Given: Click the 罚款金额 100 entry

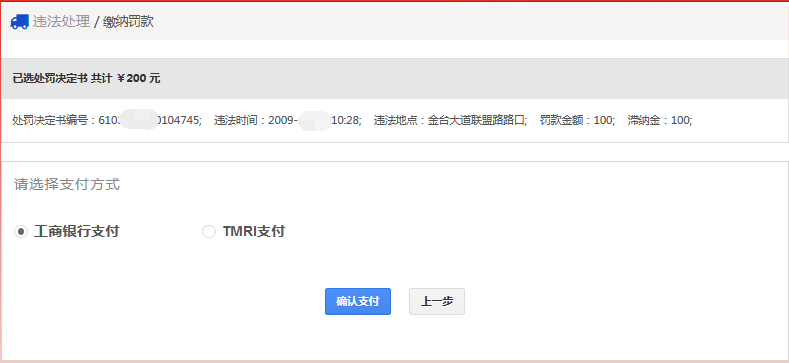Looking at the screenshot, I should pos(577,120).
